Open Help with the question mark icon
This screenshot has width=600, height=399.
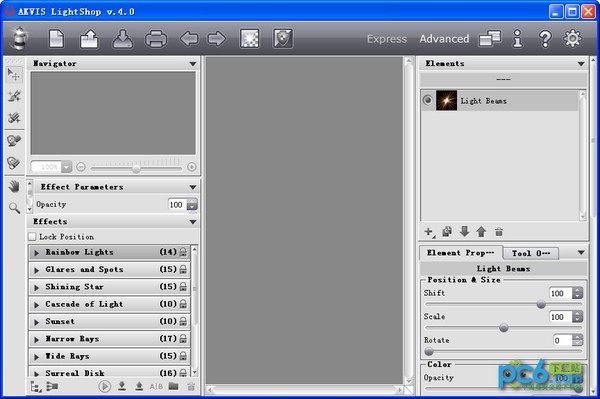click(545, 39)
